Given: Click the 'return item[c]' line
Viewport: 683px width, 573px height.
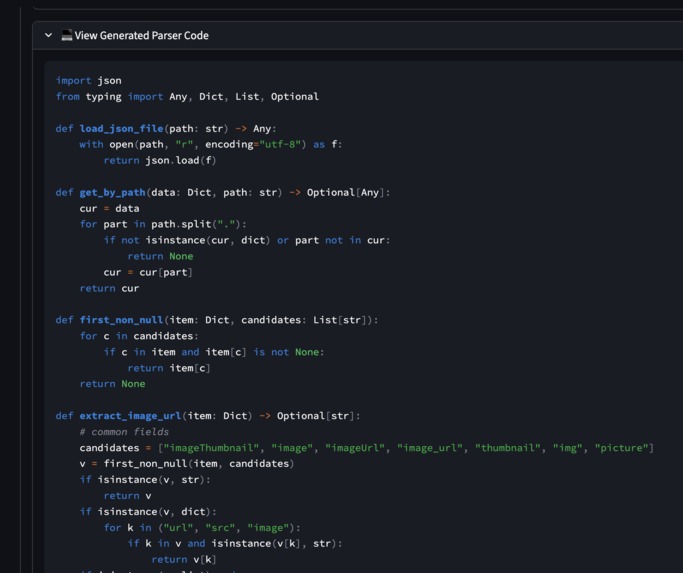Looking at the screenshot, I should click(169, 368).
